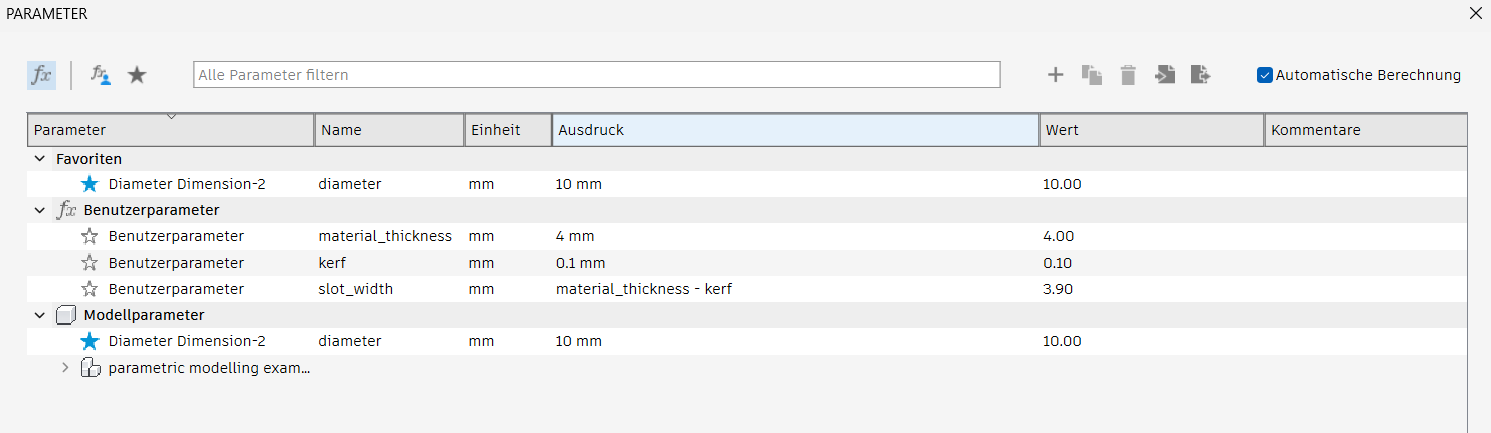Close the PARAMETER dialog
The width and height of the screenshot is (1491, 433).
pyautogui.click(x=1475, y=14)
